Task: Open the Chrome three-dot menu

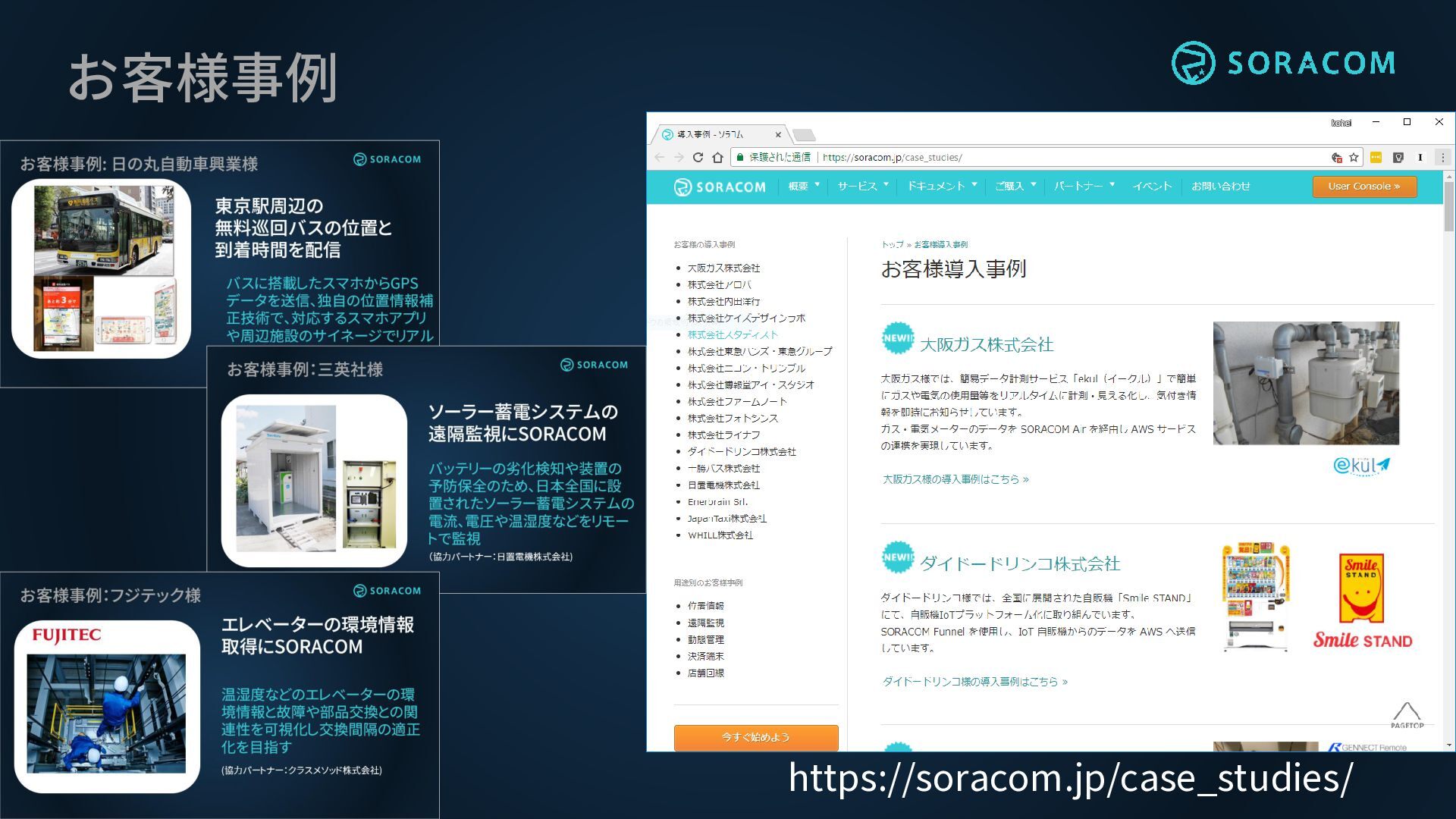Action: (1442, 158)
